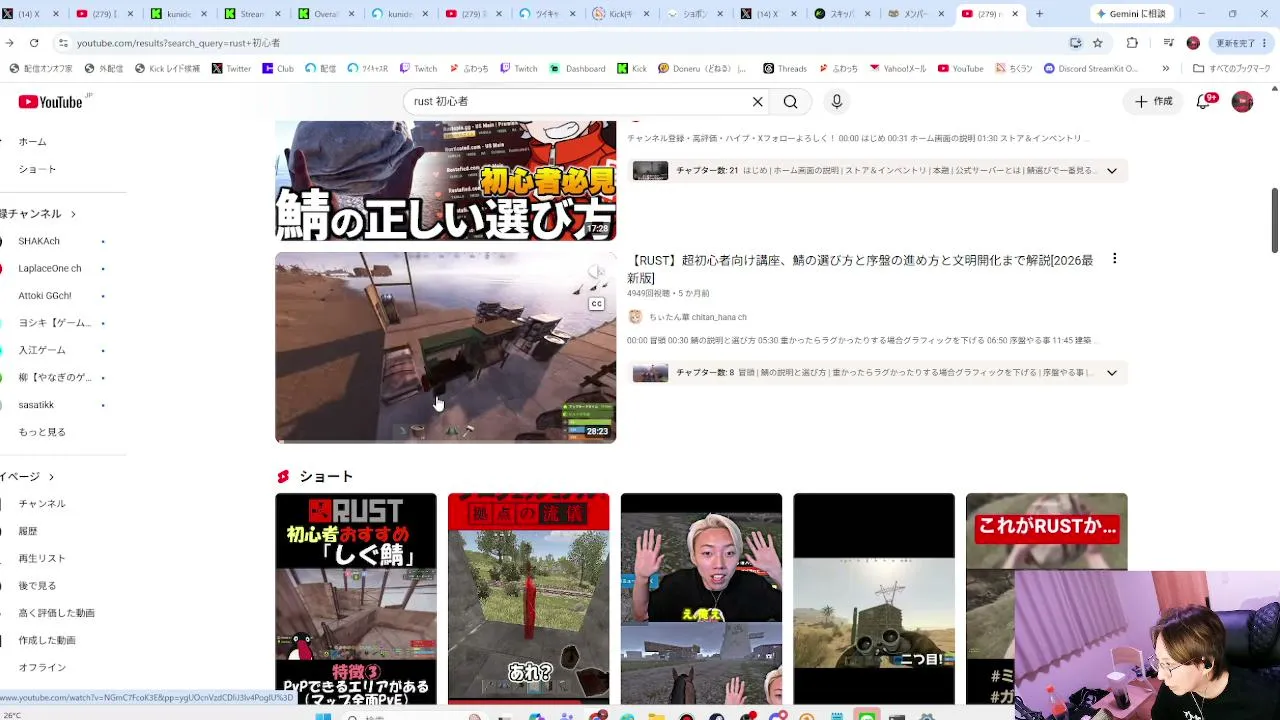Screen dimensions: 1280x720
Task: Switch to the ツイキャ browser tab
Action: [x=547, y=14]
